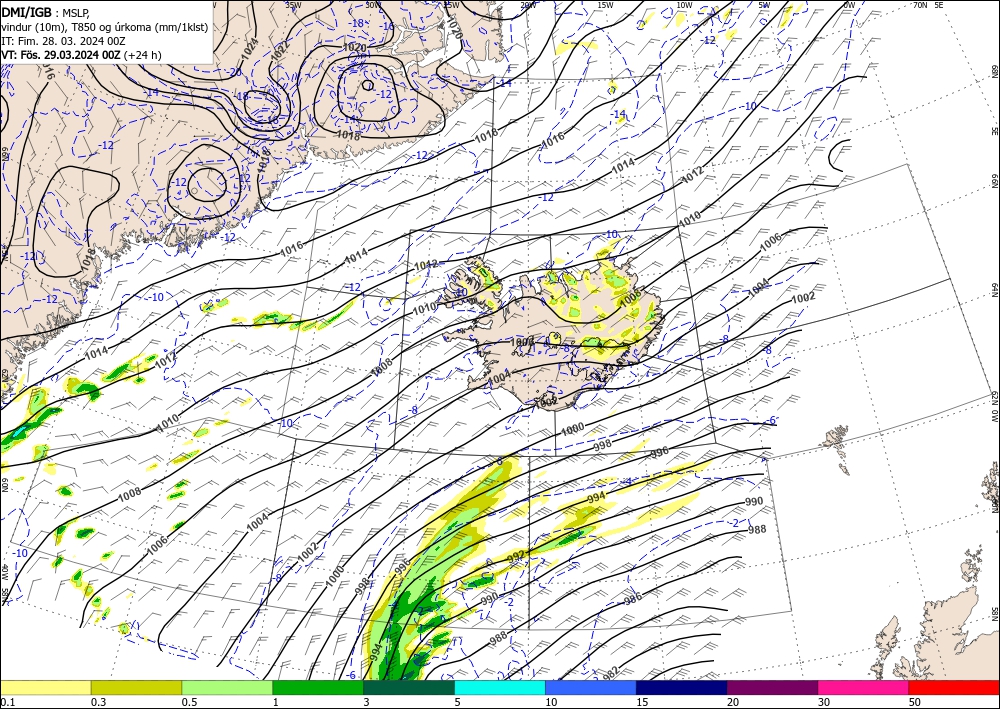Pick the cyan 5–10 legend swatch
Screen dimensions: 1000x709
500,687
